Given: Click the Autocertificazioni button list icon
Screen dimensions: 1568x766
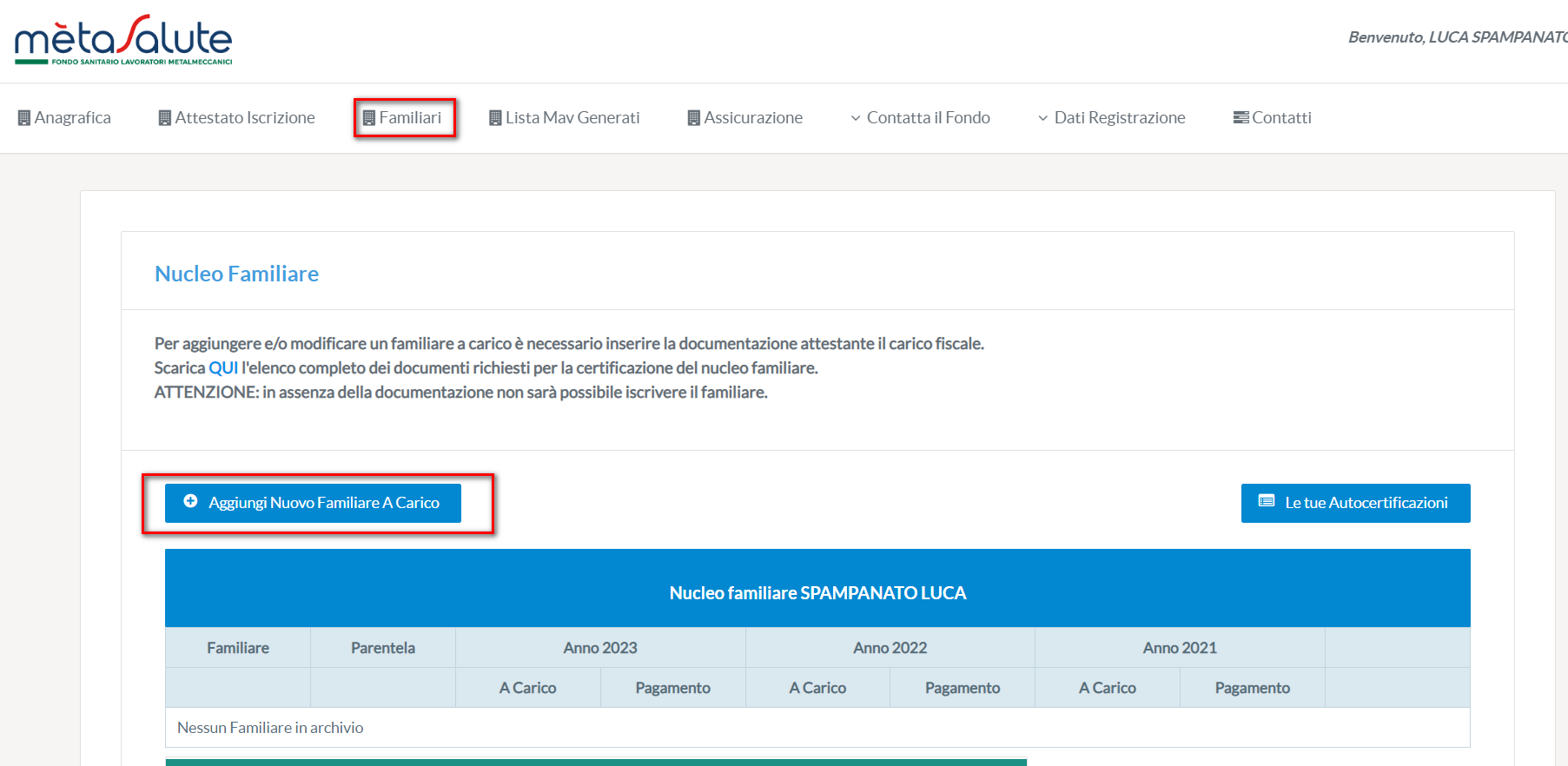Looking at the screenshot, I should pos(1267,501).
